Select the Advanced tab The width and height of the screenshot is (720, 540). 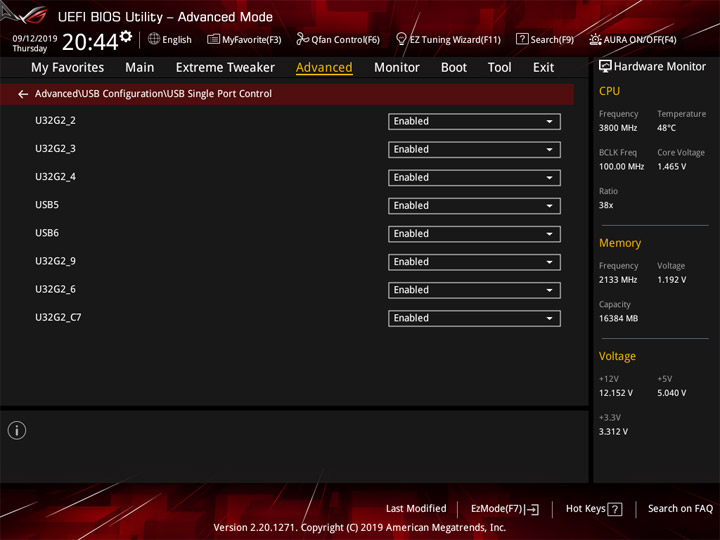pos(324,68)
